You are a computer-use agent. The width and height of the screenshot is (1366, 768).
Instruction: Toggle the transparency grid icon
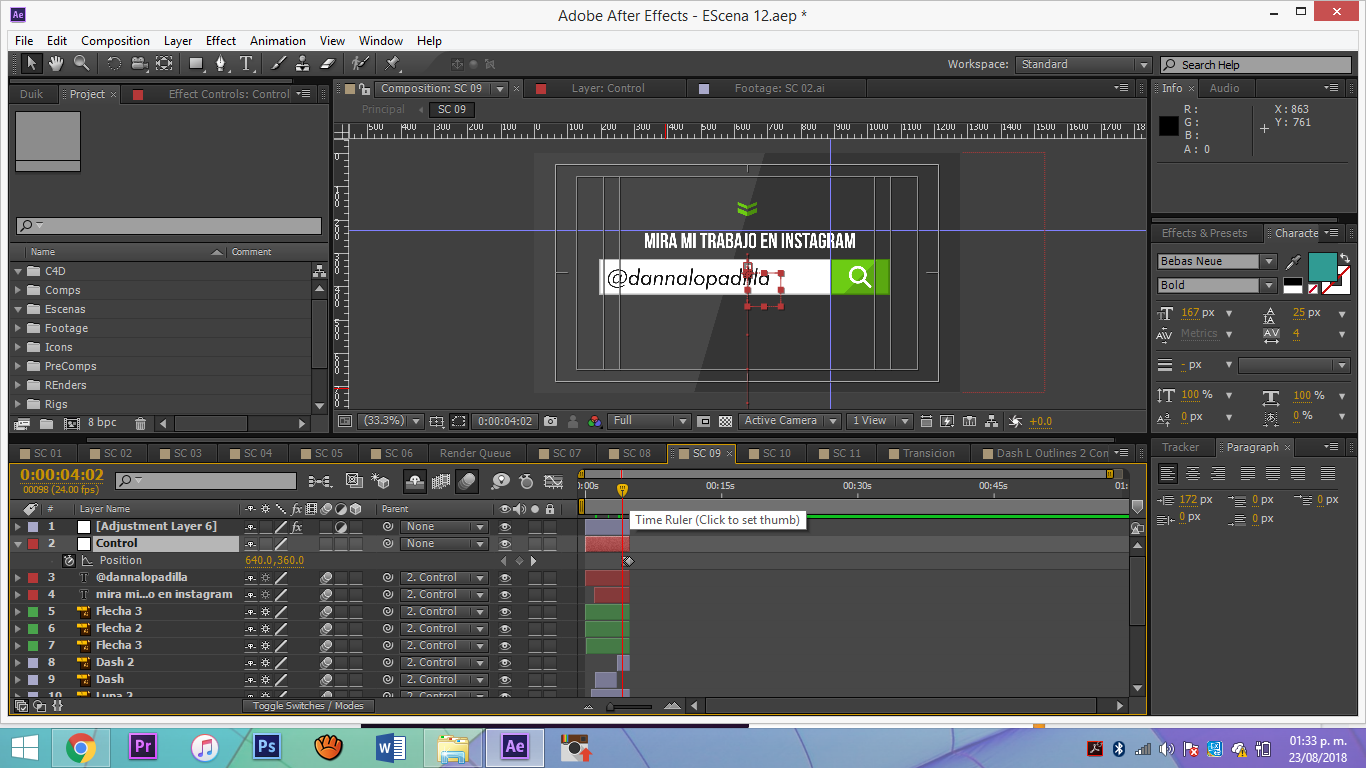(726, 422)
